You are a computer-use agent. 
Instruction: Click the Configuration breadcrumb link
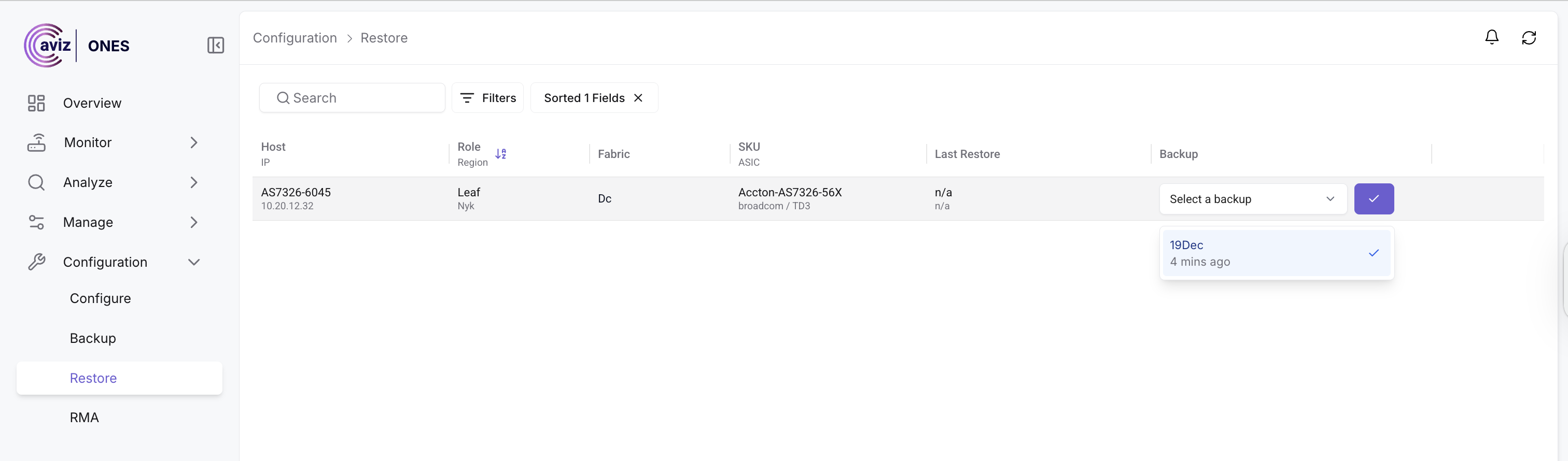(295, 38)
